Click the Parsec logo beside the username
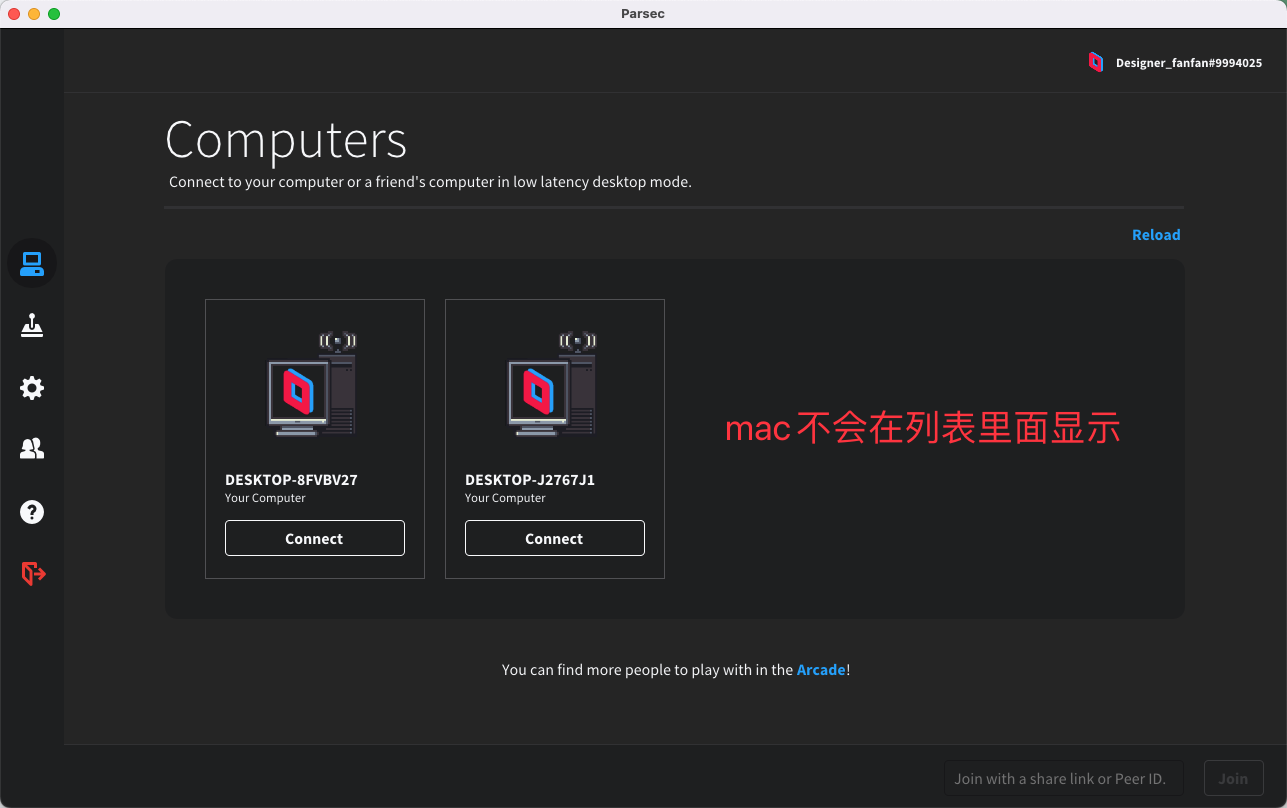 click(x=1096, y=62)
